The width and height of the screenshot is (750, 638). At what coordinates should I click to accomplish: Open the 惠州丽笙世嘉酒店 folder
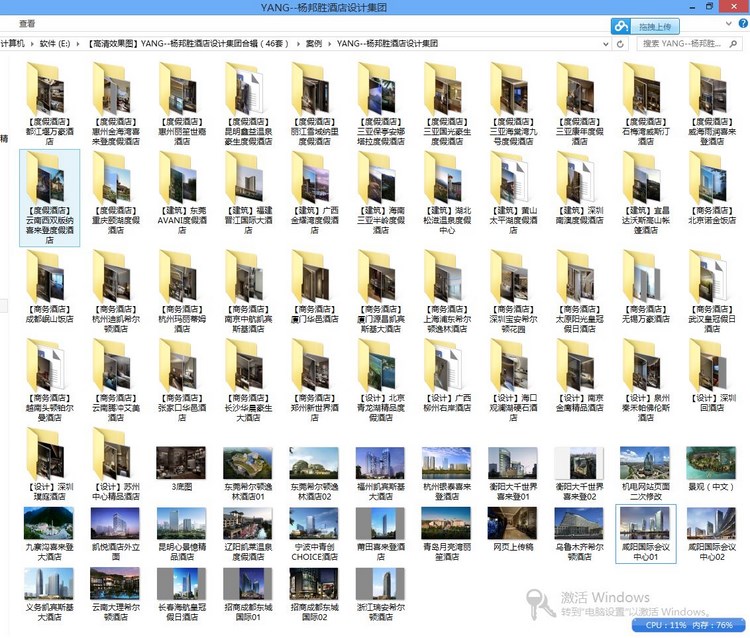point(182,104)
